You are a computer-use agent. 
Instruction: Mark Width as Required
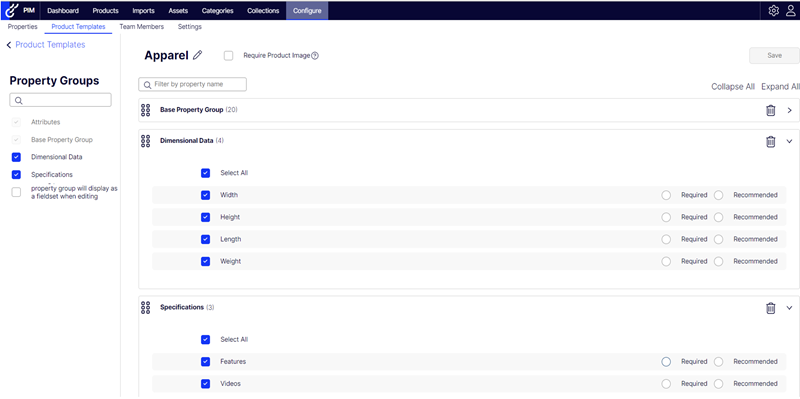click(x=666, y=195)
